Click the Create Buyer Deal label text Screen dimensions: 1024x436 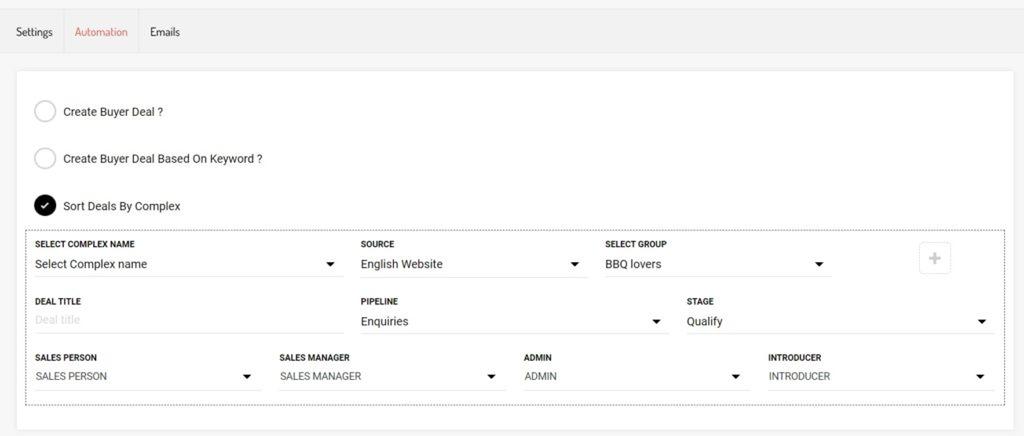[113, 112]
